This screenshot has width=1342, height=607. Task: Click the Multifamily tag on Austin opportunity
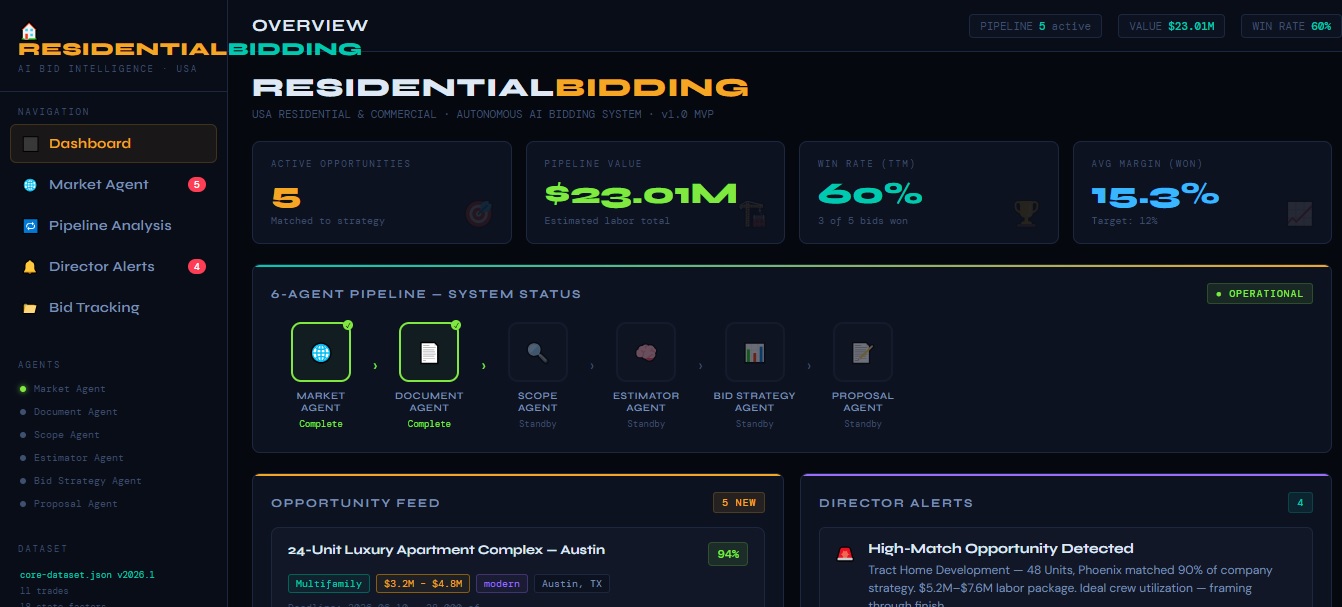point(328,584)
